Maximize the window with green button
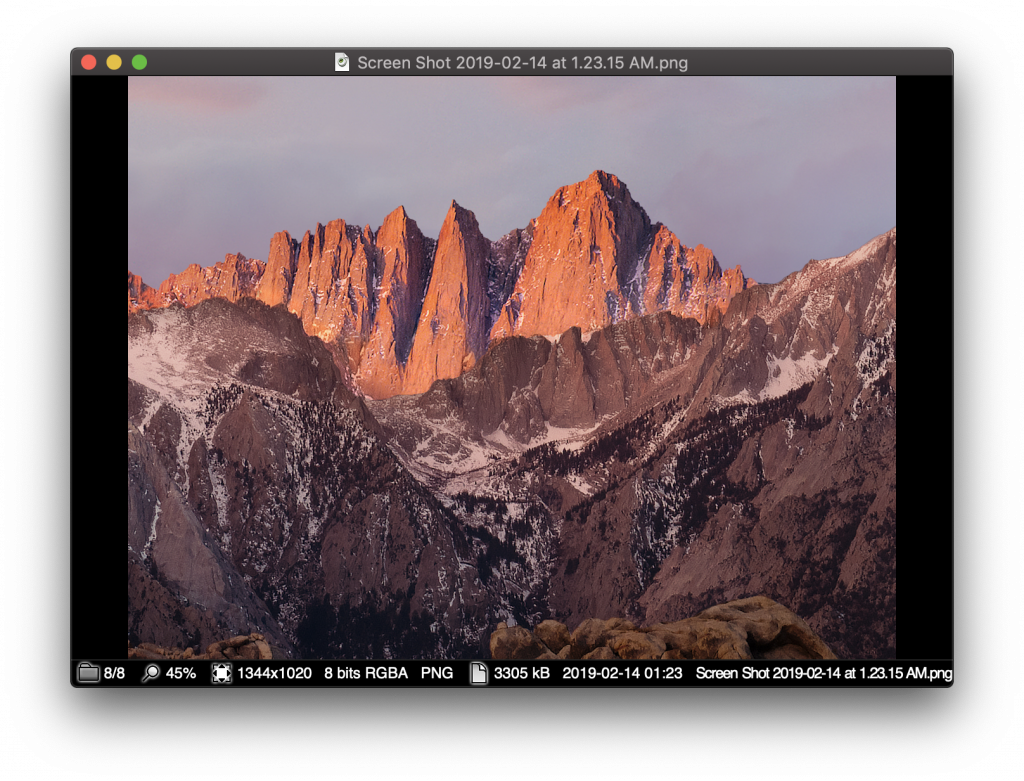The image size is (1024, 781). (x=140, y=62)
